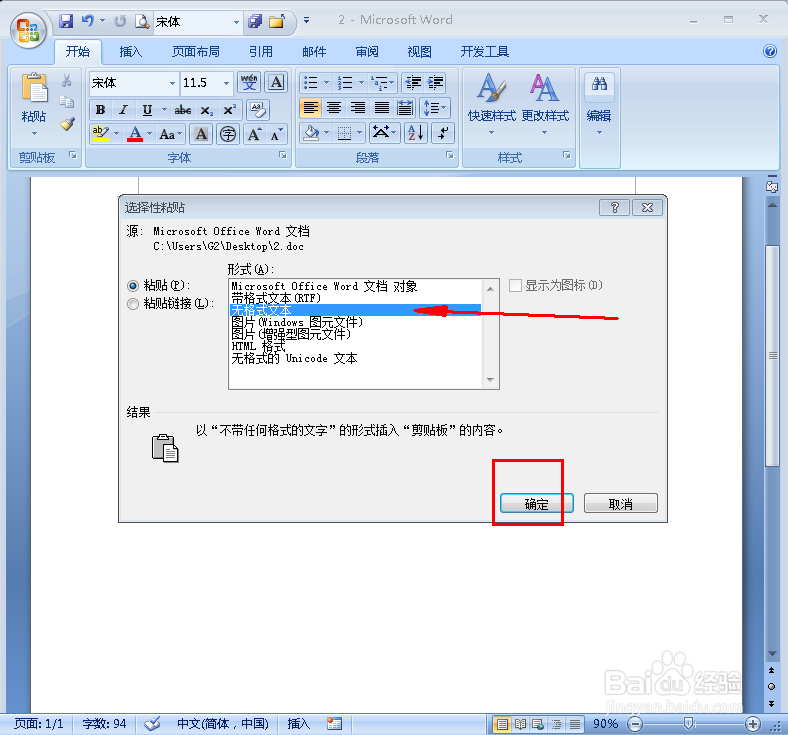The height and width of the screenshot is (735, 788).
Task: Open bullets list dropdown arrow
Action: (326, 82)
